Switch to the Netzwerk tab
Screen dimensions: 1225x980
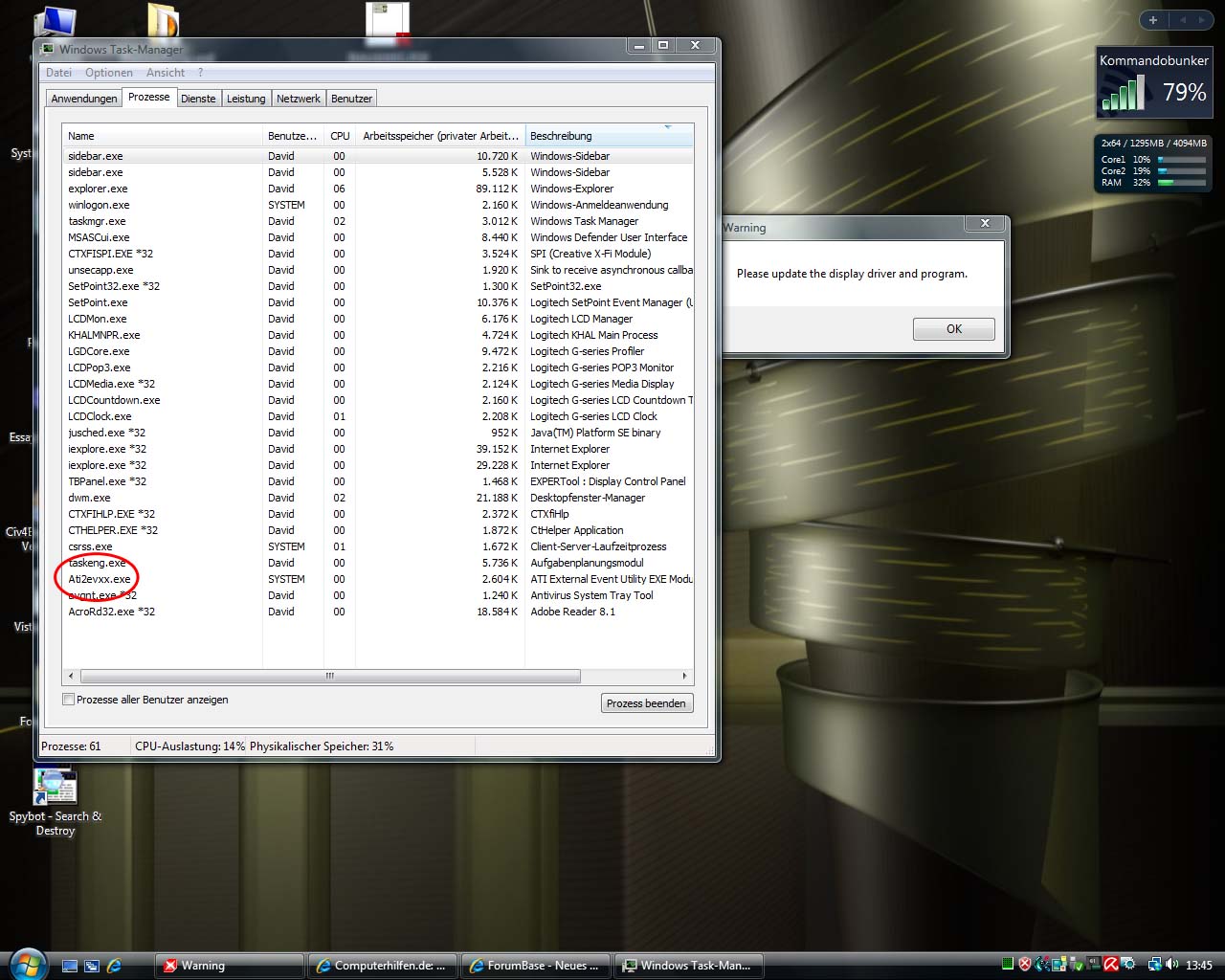pyautogui.click(x=299, y=99)
